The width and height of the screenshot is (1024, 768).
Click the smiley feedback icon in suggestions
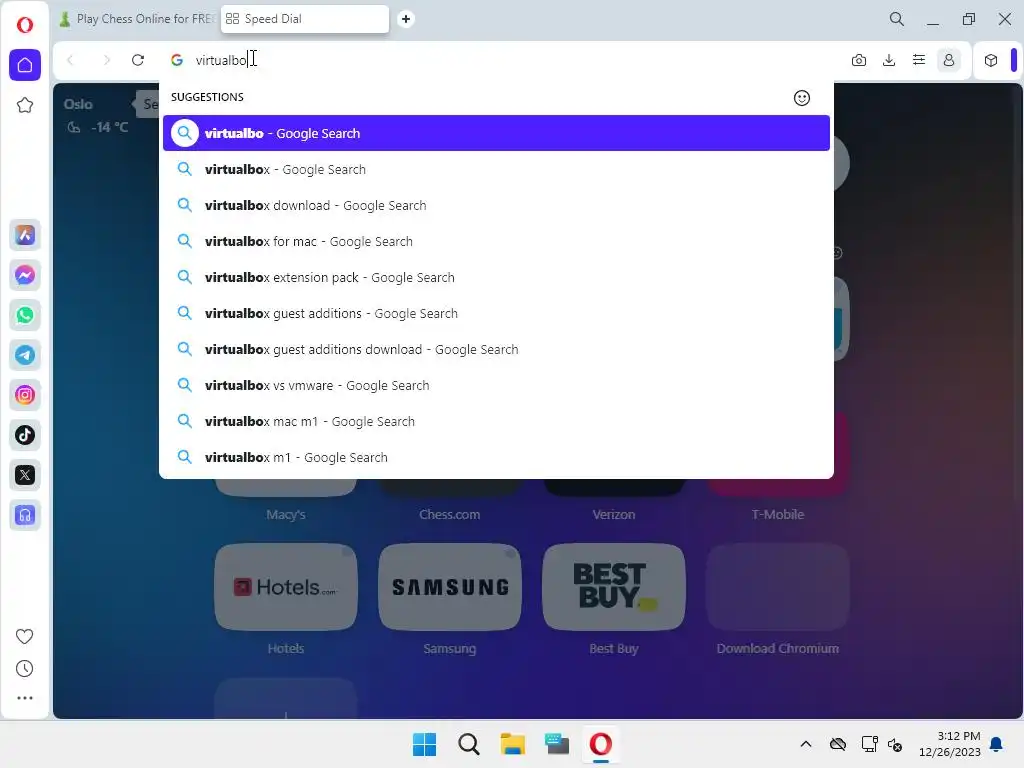pyautogui.click(x=802, y=98)
